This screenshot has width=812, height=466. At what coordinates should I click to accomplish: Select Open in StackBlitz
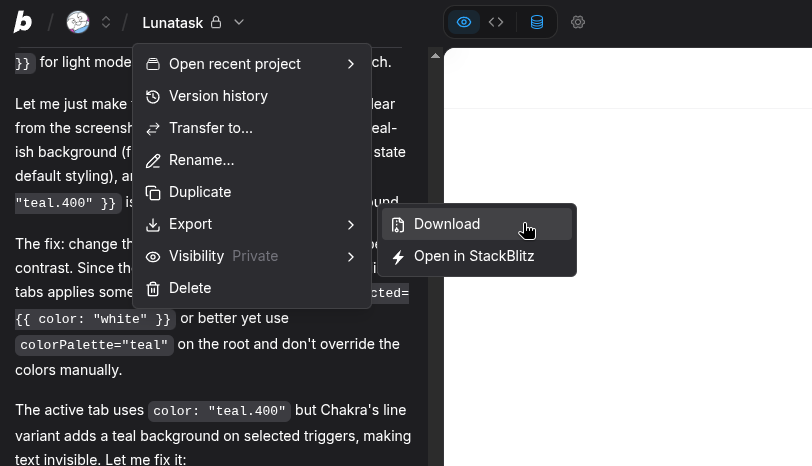[477, 256]
